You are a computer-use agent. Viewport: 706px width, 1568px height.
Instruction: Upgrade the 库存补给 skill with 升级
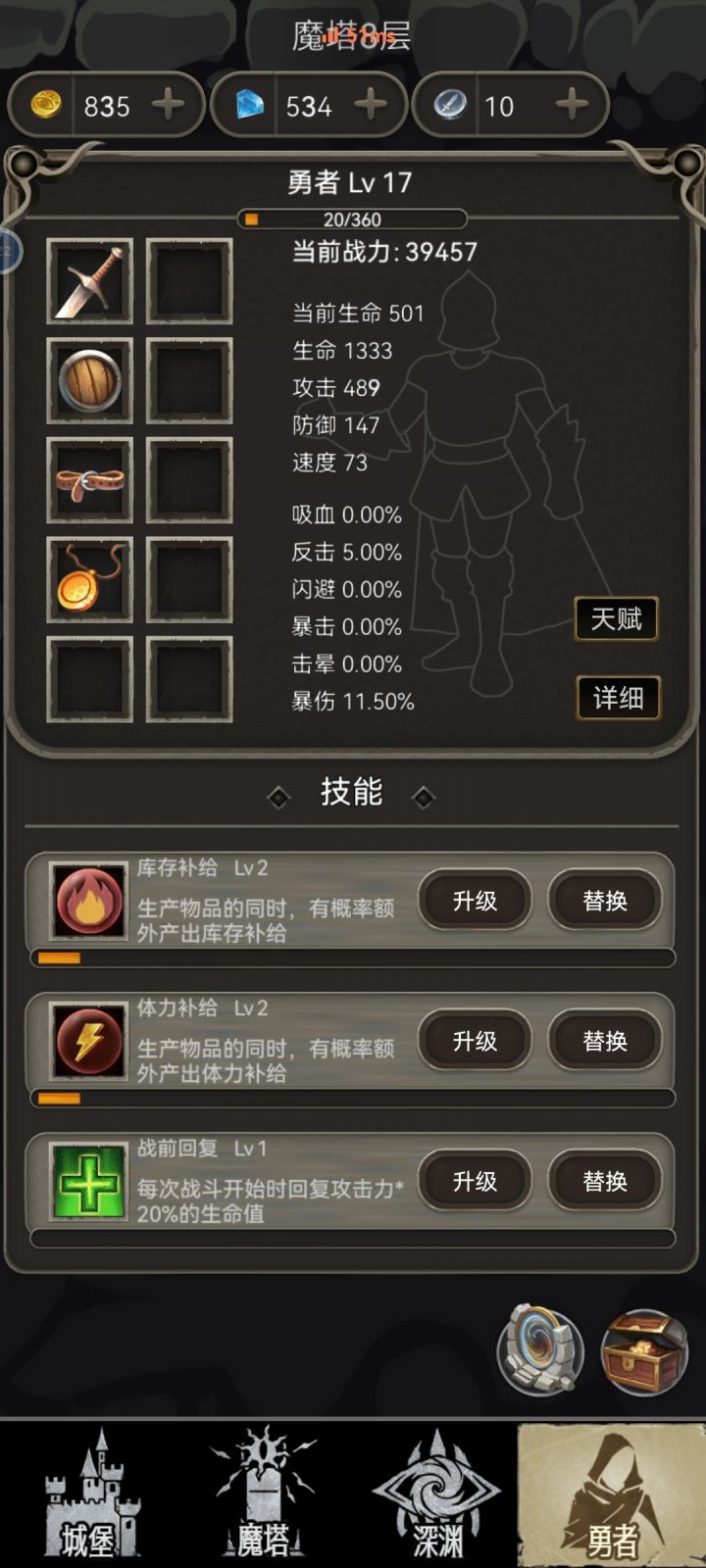click(x=476, y=901)
